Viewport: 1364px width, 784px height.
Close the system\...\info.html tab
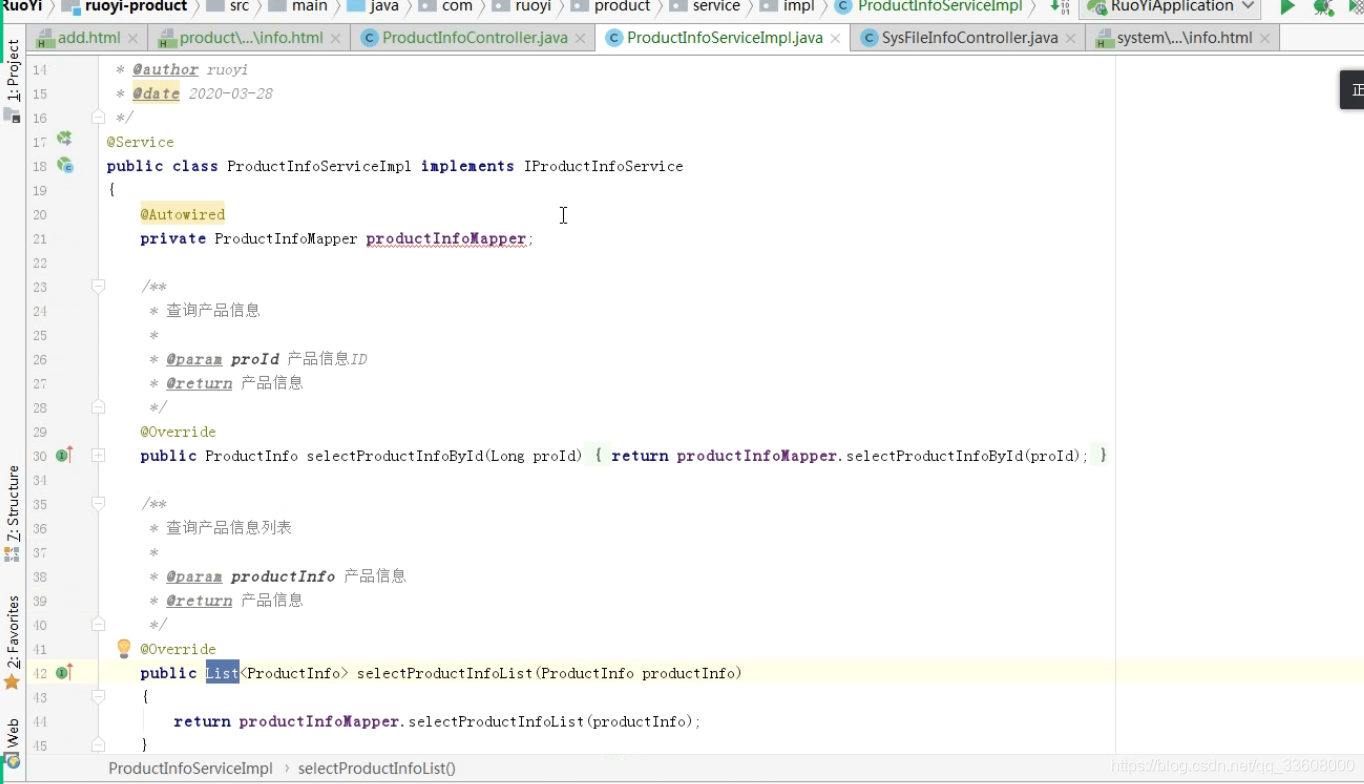click(1265, 38)
